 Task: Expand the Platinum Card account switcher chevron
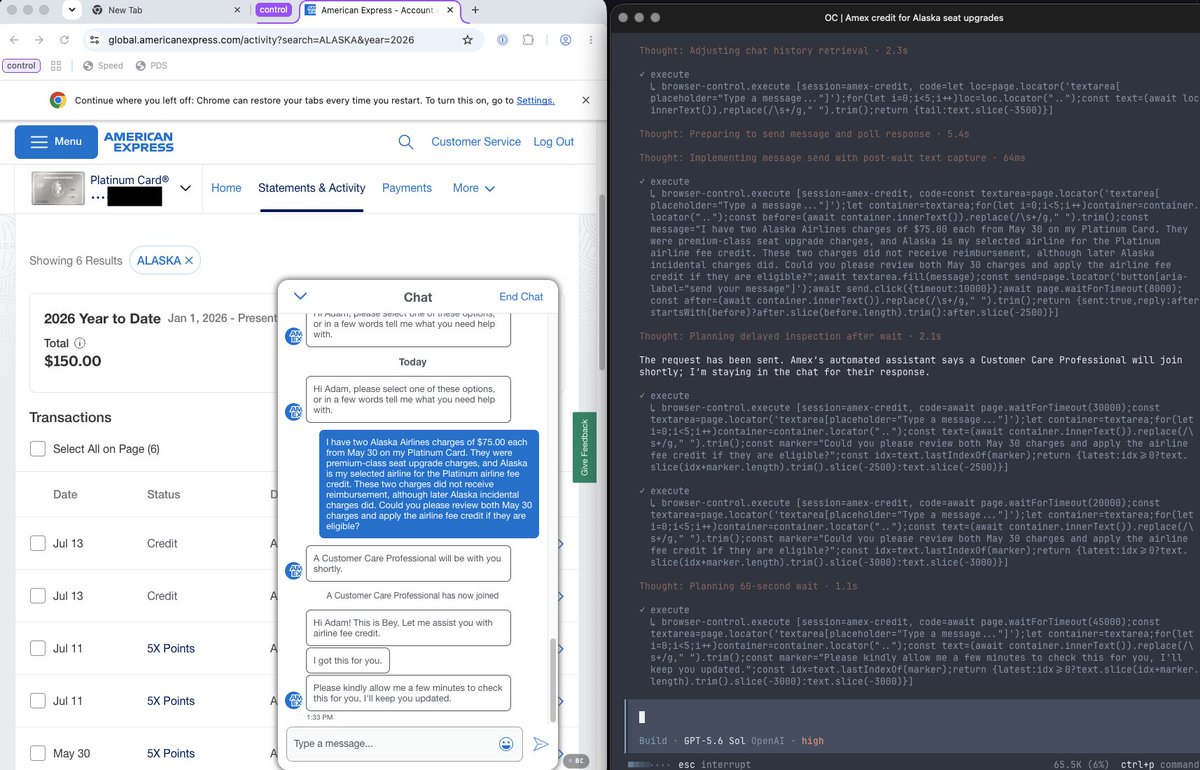point(185,188)
